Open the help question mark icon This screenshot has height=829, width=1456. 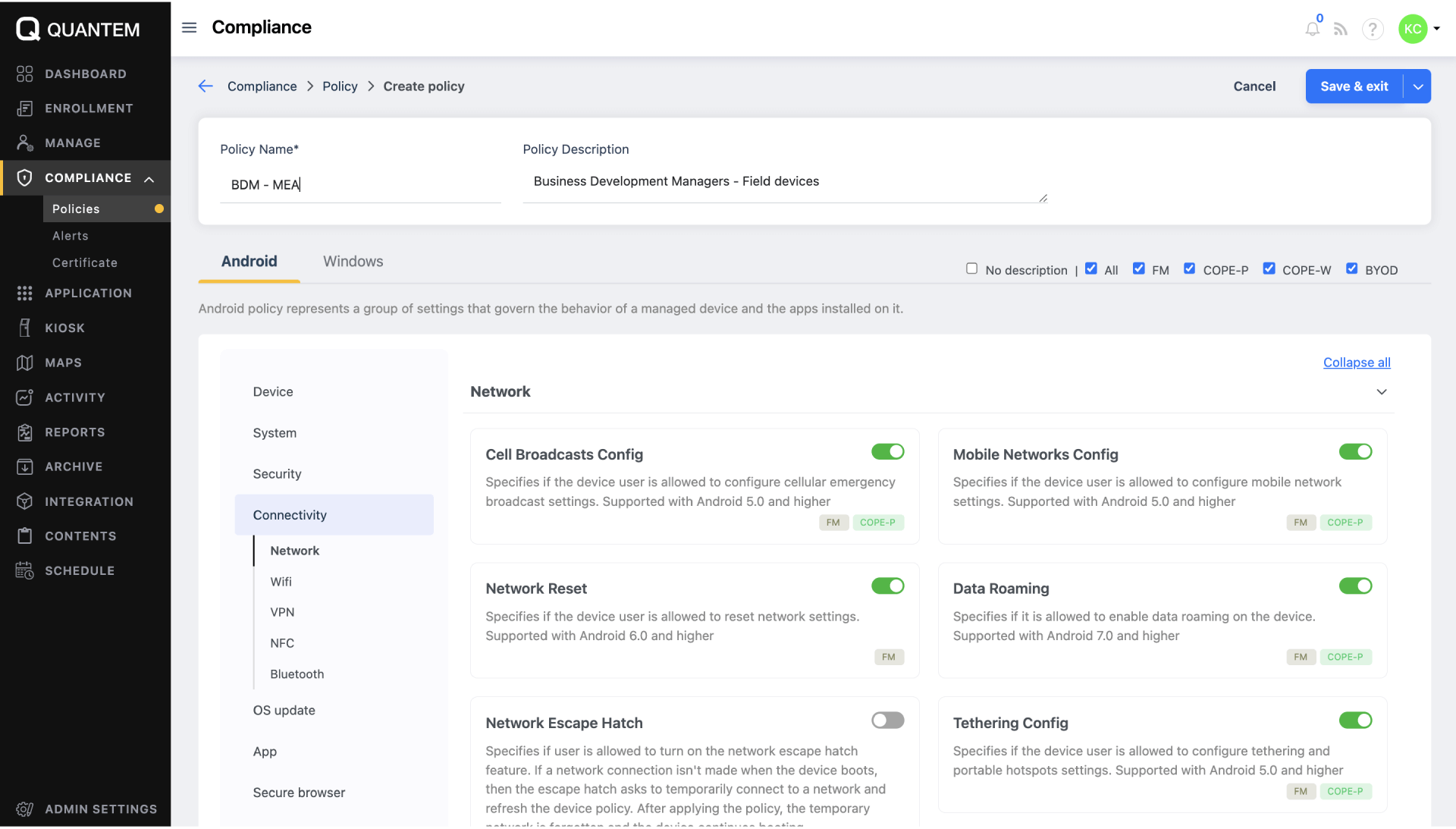1373,30
